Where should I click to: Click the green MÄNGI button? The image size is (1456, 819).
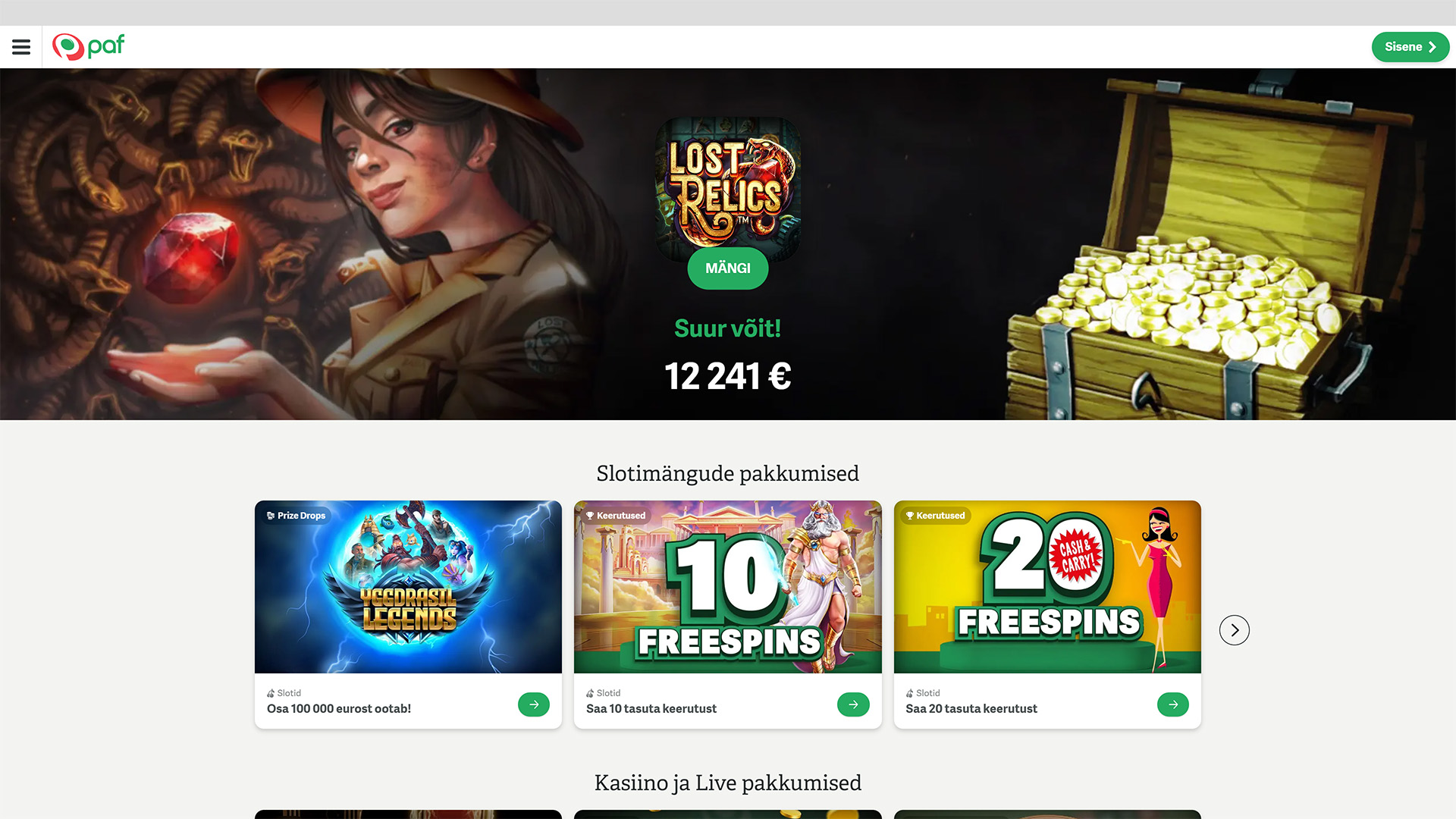tap(727, 268)
